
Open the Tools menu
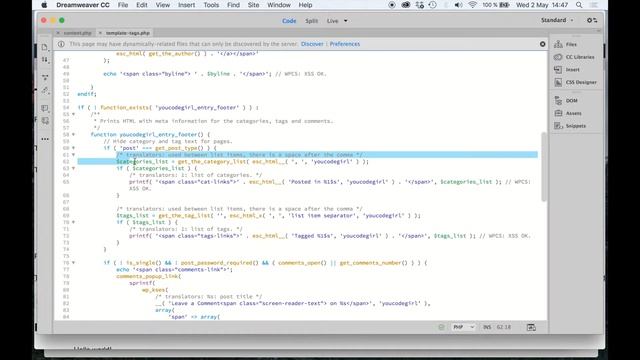point(211,5)
